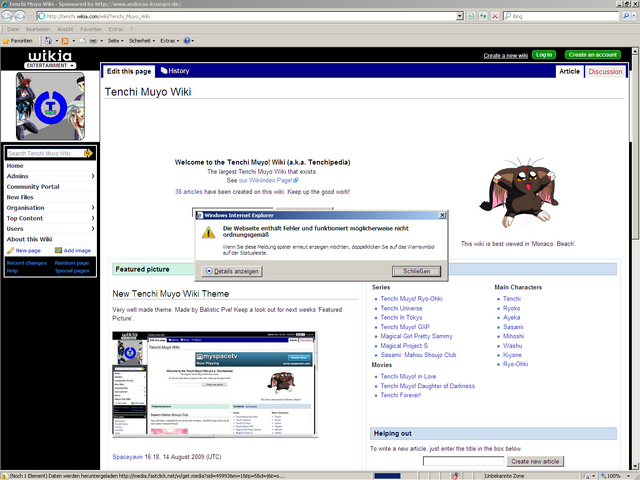Screen dimensions: 640x480
Task: Click the Search Tenchi Muyo Wiki field
Action: 44,153
